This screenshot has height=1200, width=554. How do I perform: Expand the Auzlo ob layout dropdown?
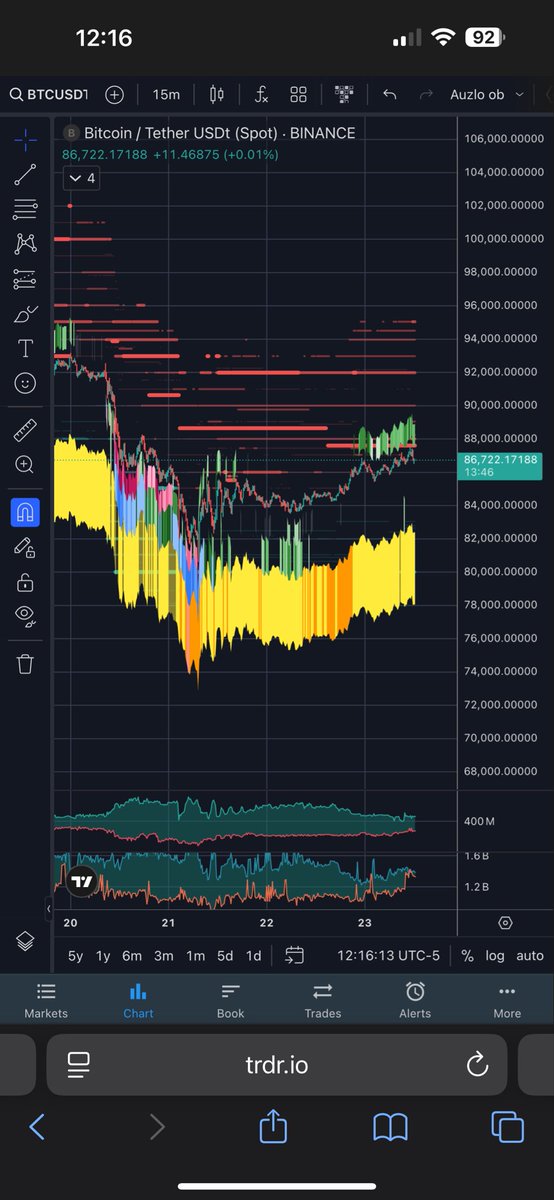pos(487,94)
